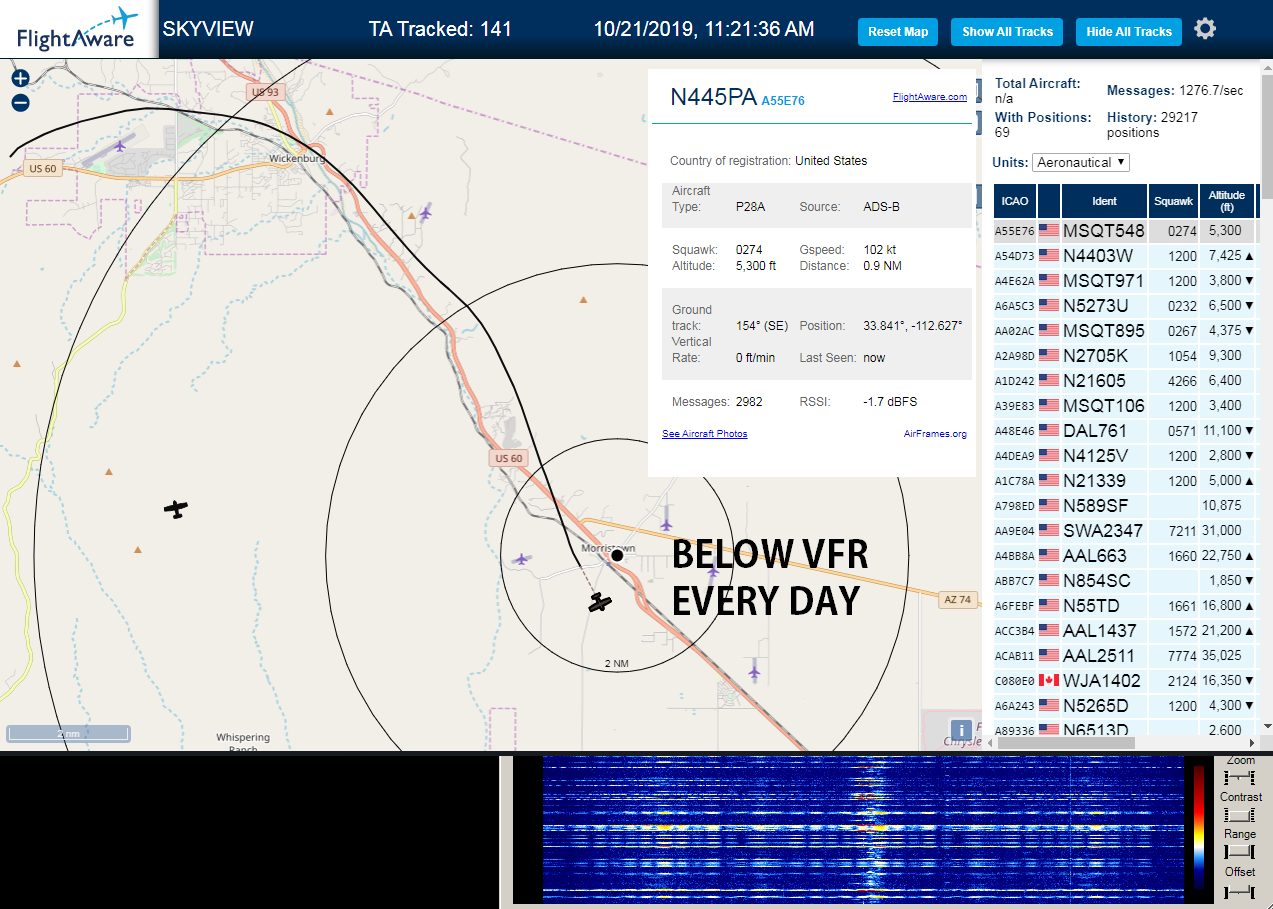Sort table by Ident column header
Image resolution: width=1273 pixels, height=909 pixels.
[1104, 201]
